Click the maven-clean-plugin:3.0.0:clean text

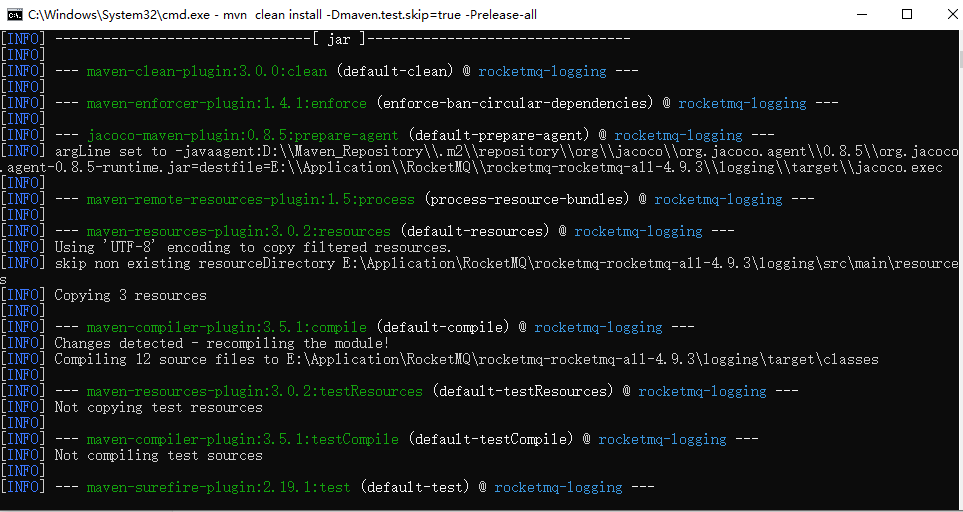tap(206, 71)
